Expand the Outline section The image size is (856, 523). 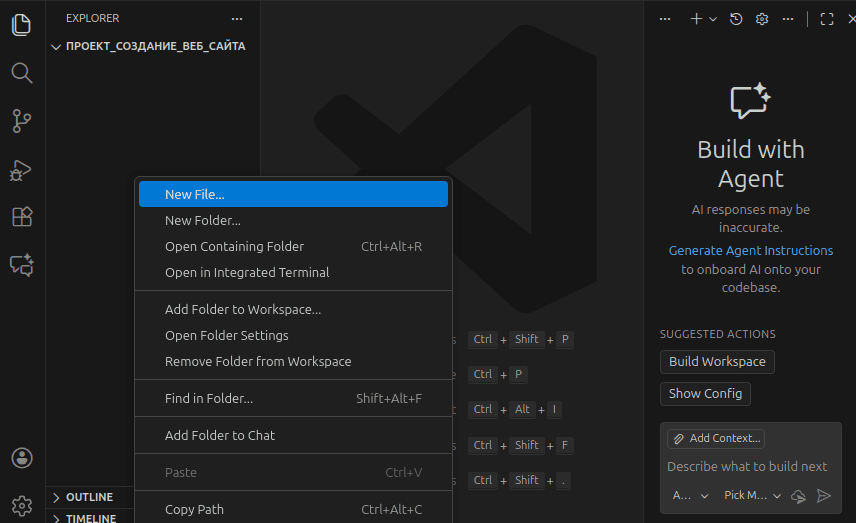coord(89,497)
